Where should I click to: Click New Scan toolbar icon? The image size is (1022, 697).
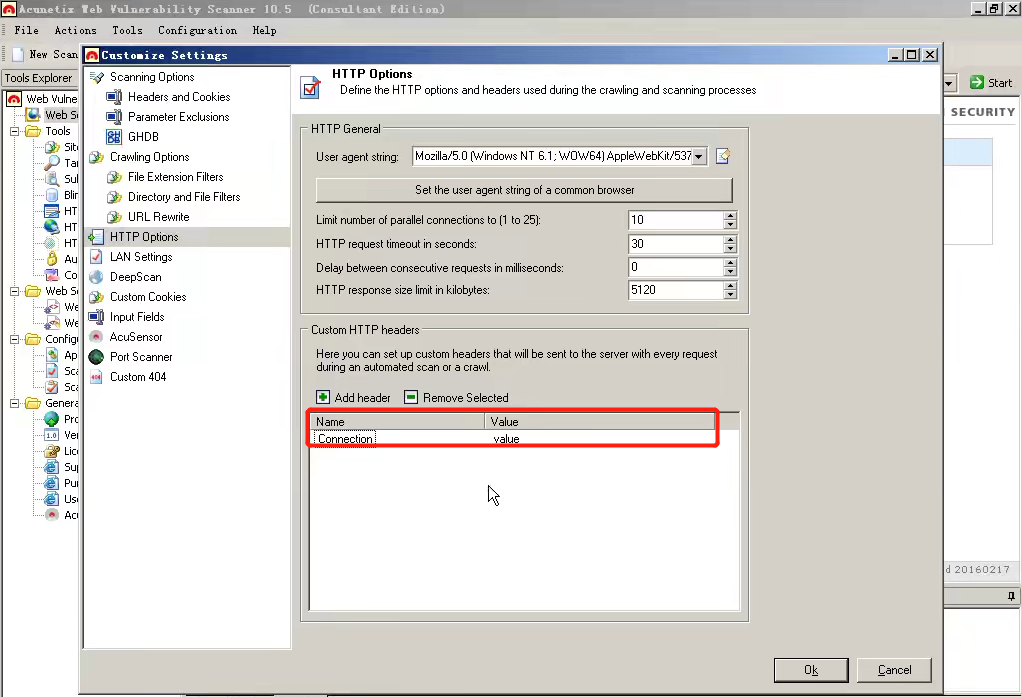pyautogui.click(x=18, y=55)
